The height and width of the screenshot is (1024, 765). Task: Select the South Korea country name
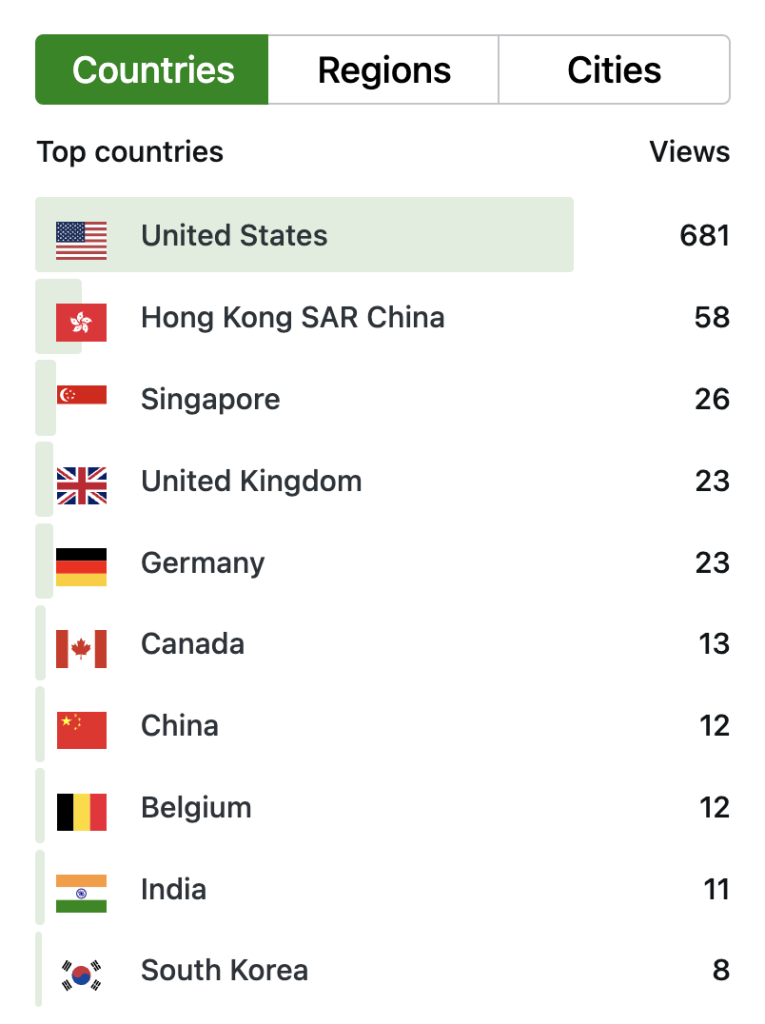tap(224, 971)
